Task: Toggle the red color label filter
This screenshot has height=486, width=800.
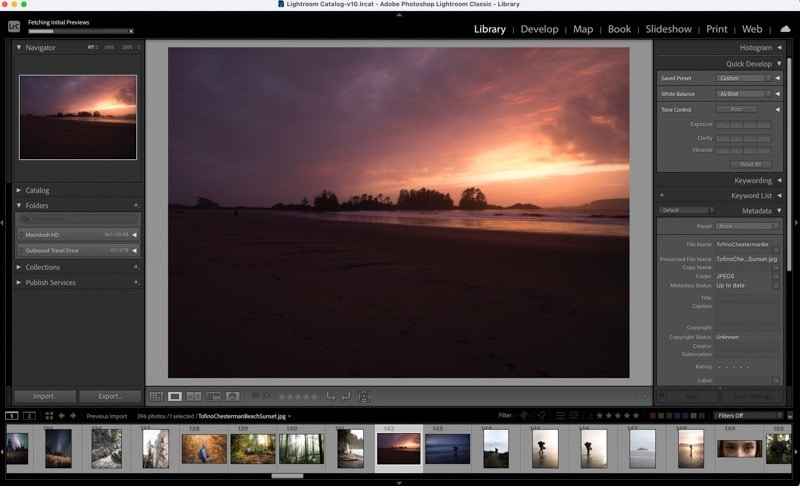Action: point(653,416)
